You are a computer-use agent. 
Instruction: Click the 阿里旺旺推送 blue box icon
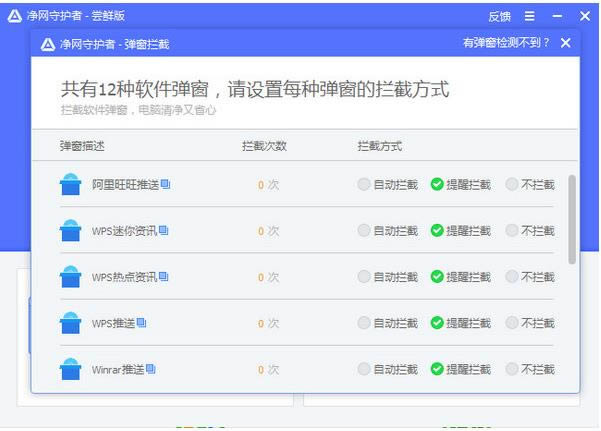coord(70,185)
